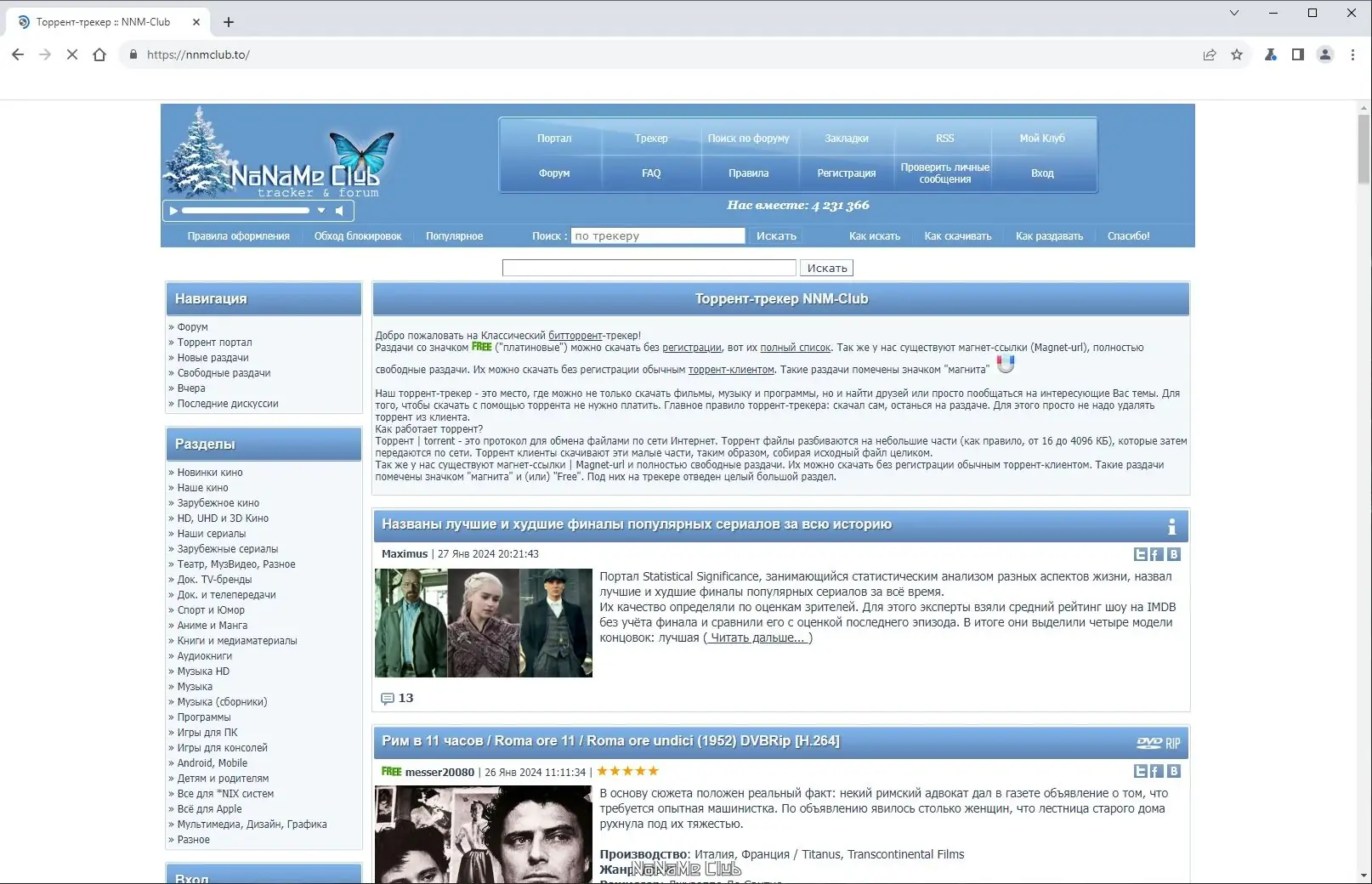Open the FAQ menu item
Viewport: 1372px width, 884px height.
(651, 173)
